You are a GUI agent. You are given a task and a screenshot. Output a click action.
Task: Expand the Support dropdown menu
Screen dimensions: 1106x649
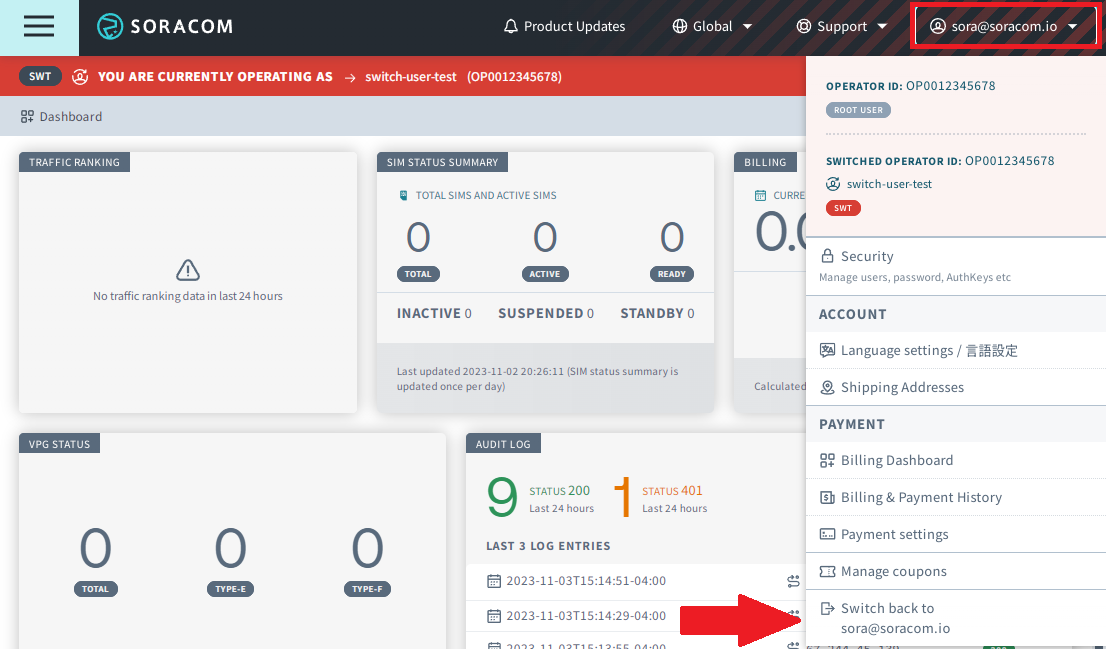tap(841, 27)
